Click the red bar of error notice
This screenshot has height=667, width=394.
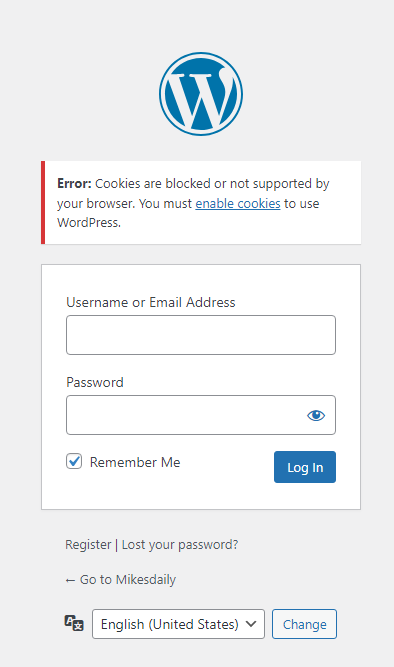pyautogui.click(x=43, y=202)
